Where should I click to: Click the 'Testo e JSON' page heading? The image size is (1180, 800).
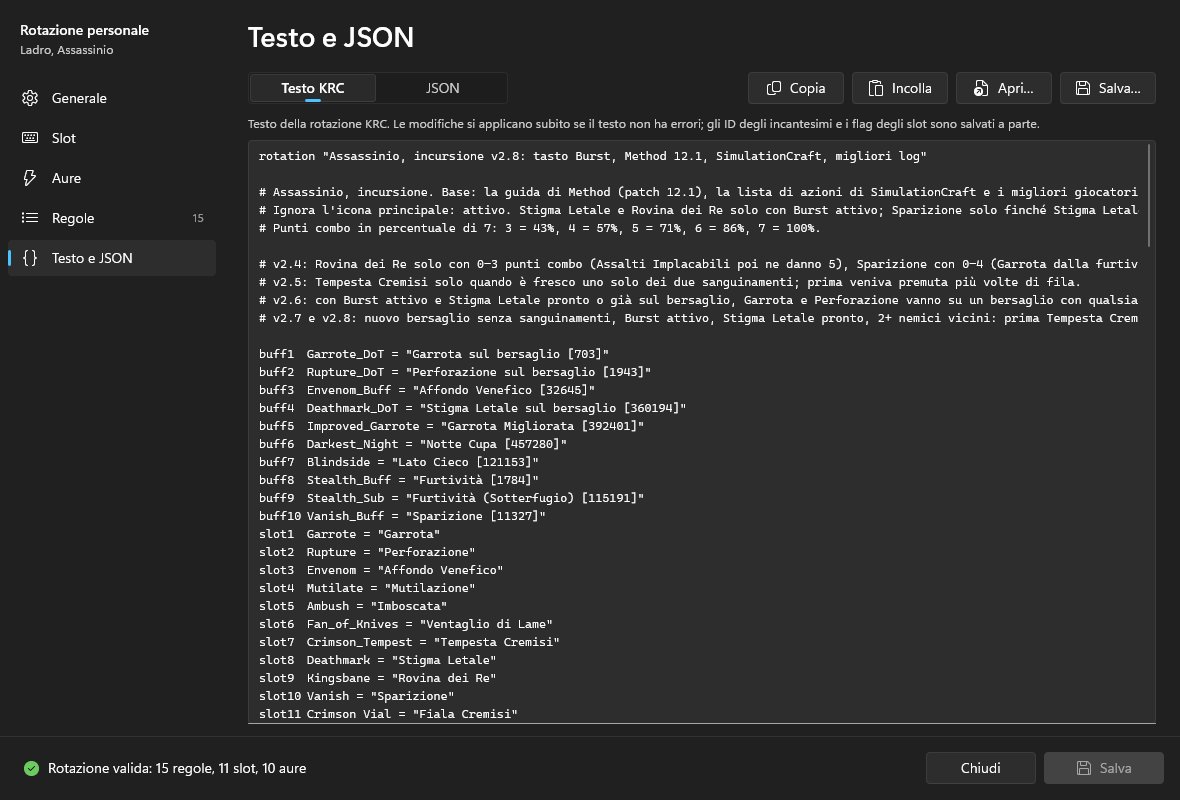click(330, 37)
